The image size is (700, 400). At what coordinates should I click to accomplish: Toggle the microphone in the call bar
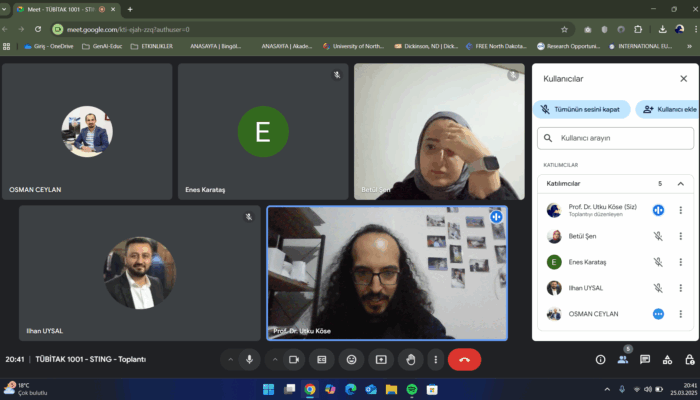pos(249,359)
